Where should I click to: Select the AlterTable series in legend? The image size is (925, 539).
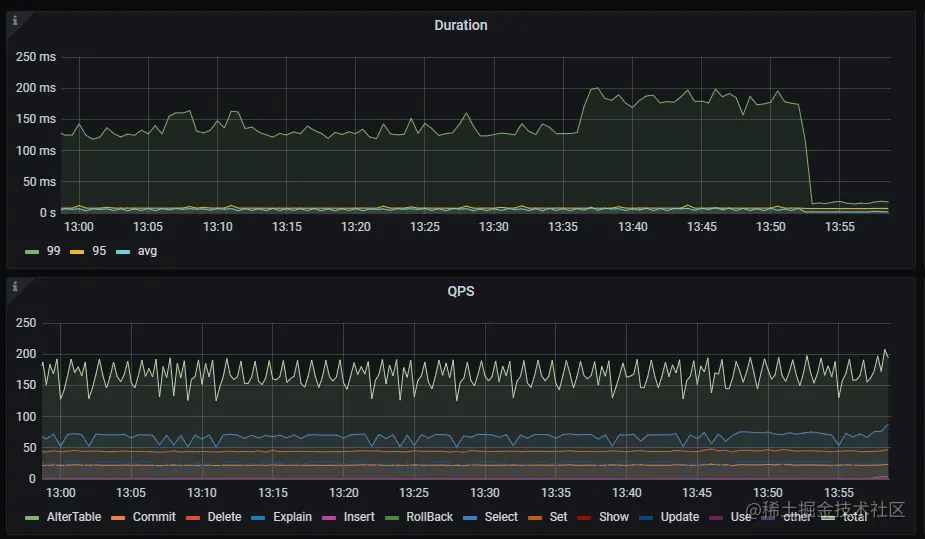pos(74,517)
